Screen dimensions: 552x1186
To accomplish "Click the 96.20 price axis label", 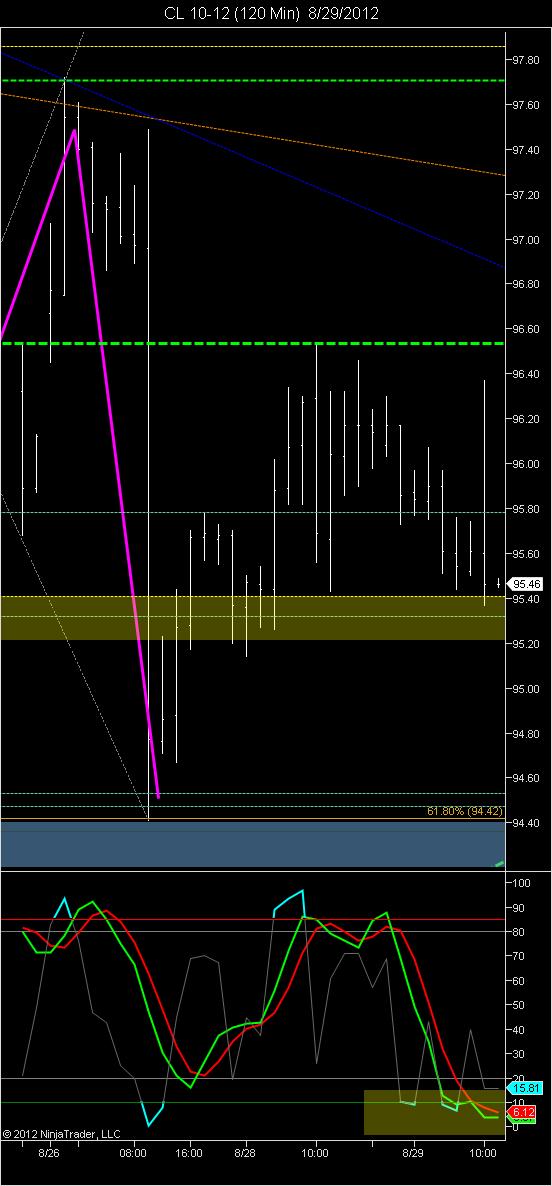I will 526,419.
